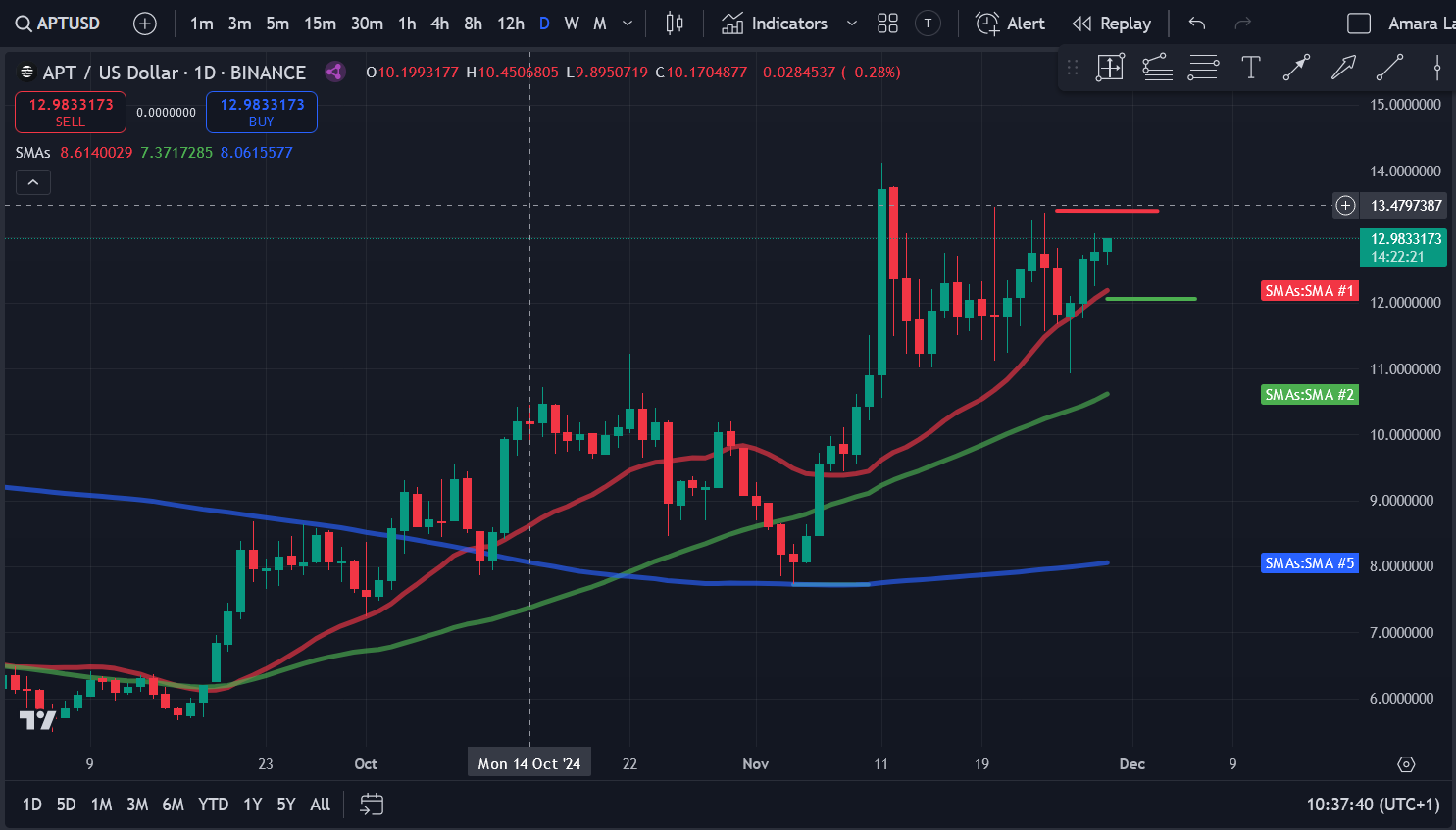The width and height of the screenshot is (1456, 830).
Task: Click the SMAs:SMA #5 label
Action: pos(1309,562)
